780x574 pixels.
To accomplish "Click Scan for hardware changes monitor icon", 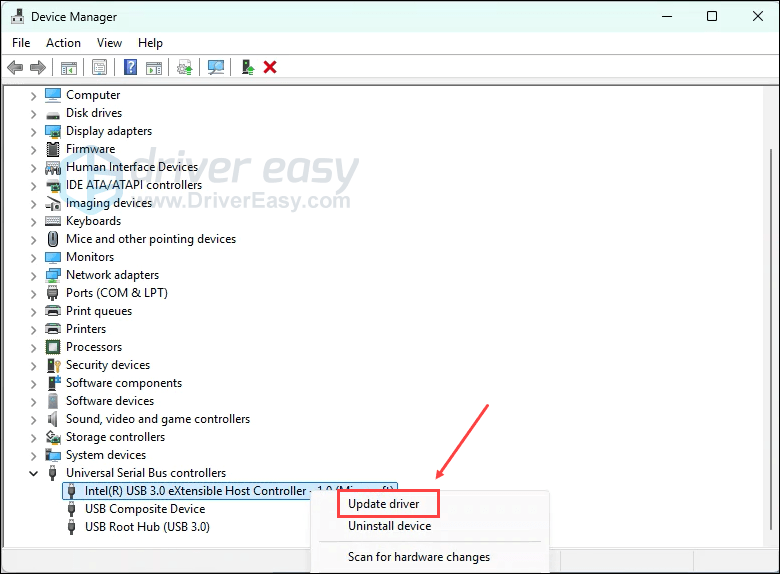I will click(x=215, y=68).
